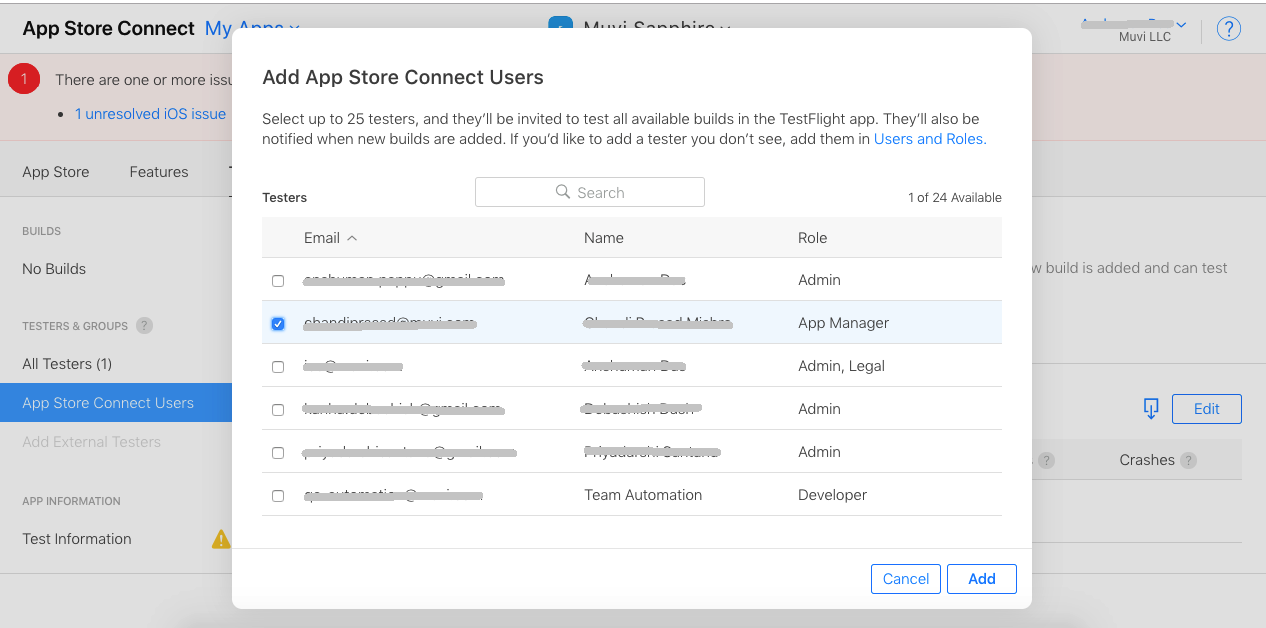Click the Developer role cell
Screen dimensions: 1266x628
[x=833, y=495]
